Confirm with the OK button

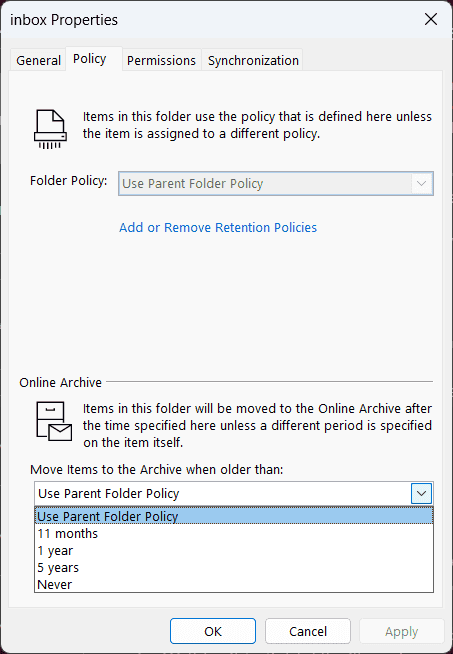pyautogui.click(x=213, y=631)
